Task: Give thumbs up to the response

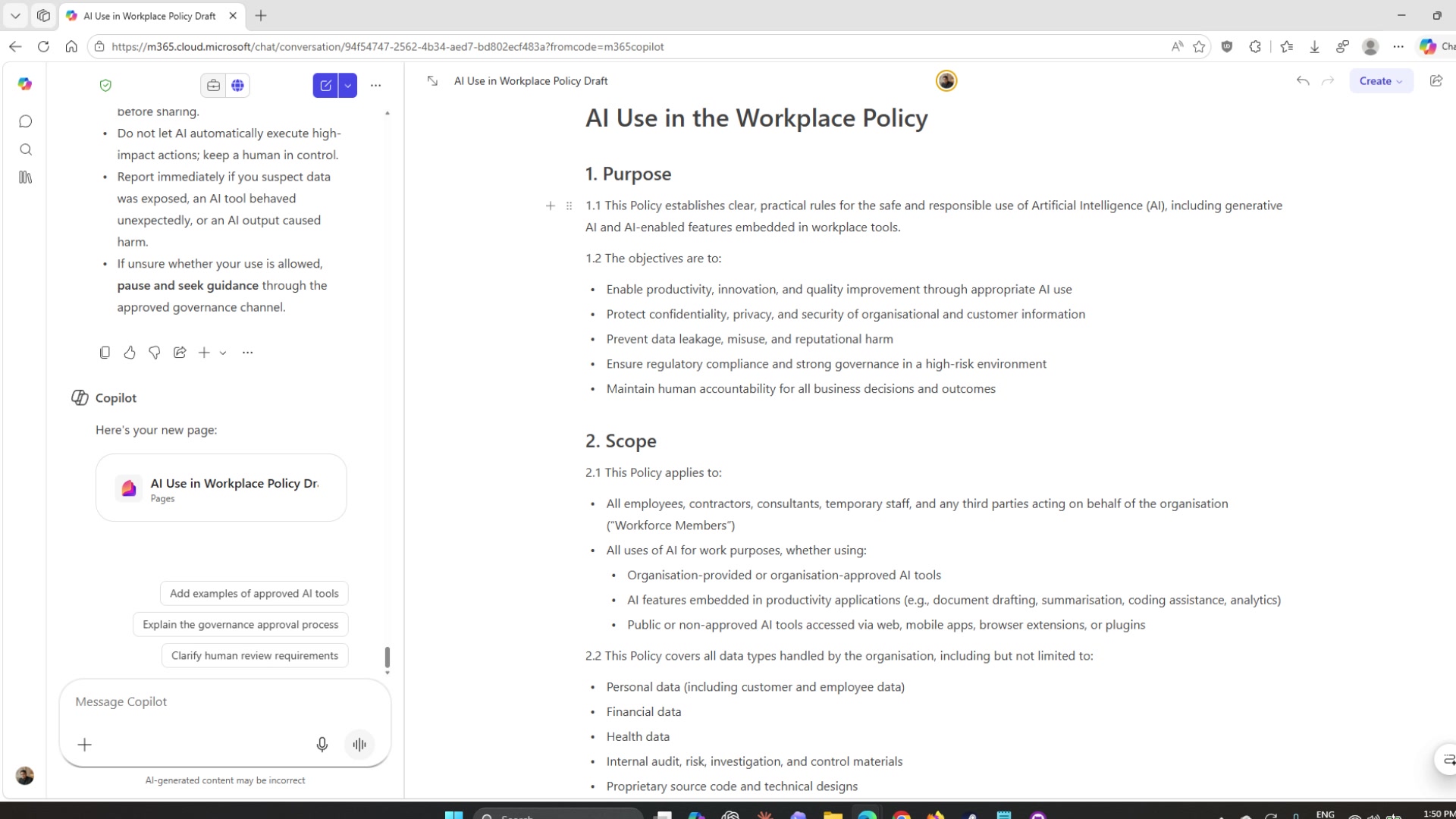Action: click(x=130, y=353)
